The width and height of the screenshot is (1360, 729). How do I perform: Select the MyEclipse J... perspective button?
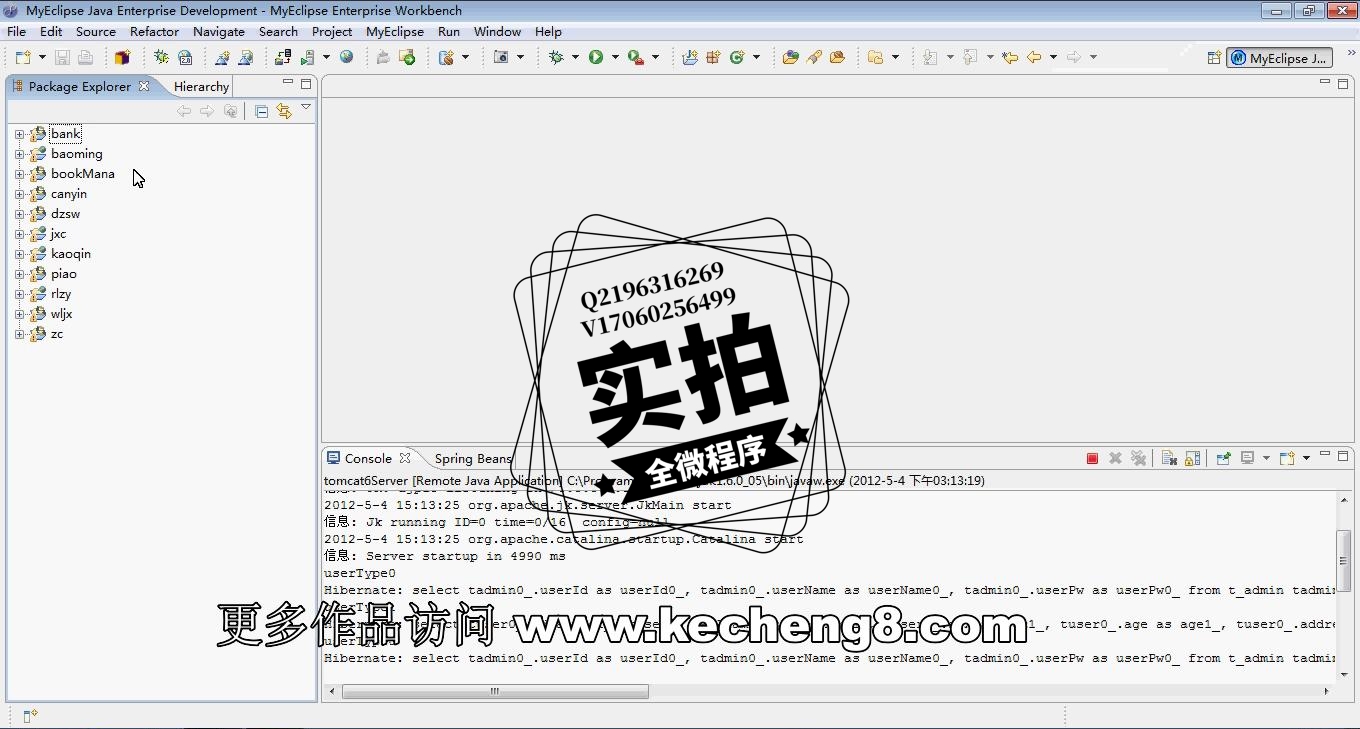pyautogui.click(x=1279, y=58)
